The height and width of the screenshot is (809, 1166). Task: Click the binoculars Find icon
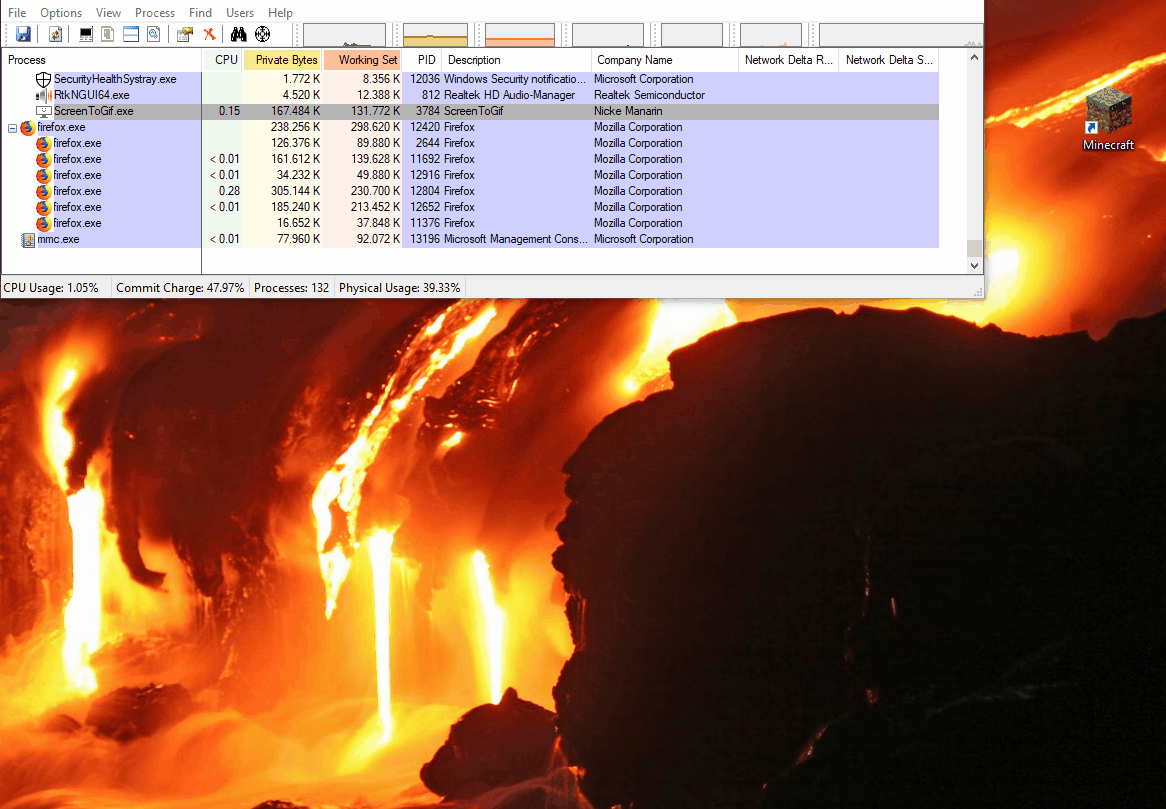coord(238,34)
